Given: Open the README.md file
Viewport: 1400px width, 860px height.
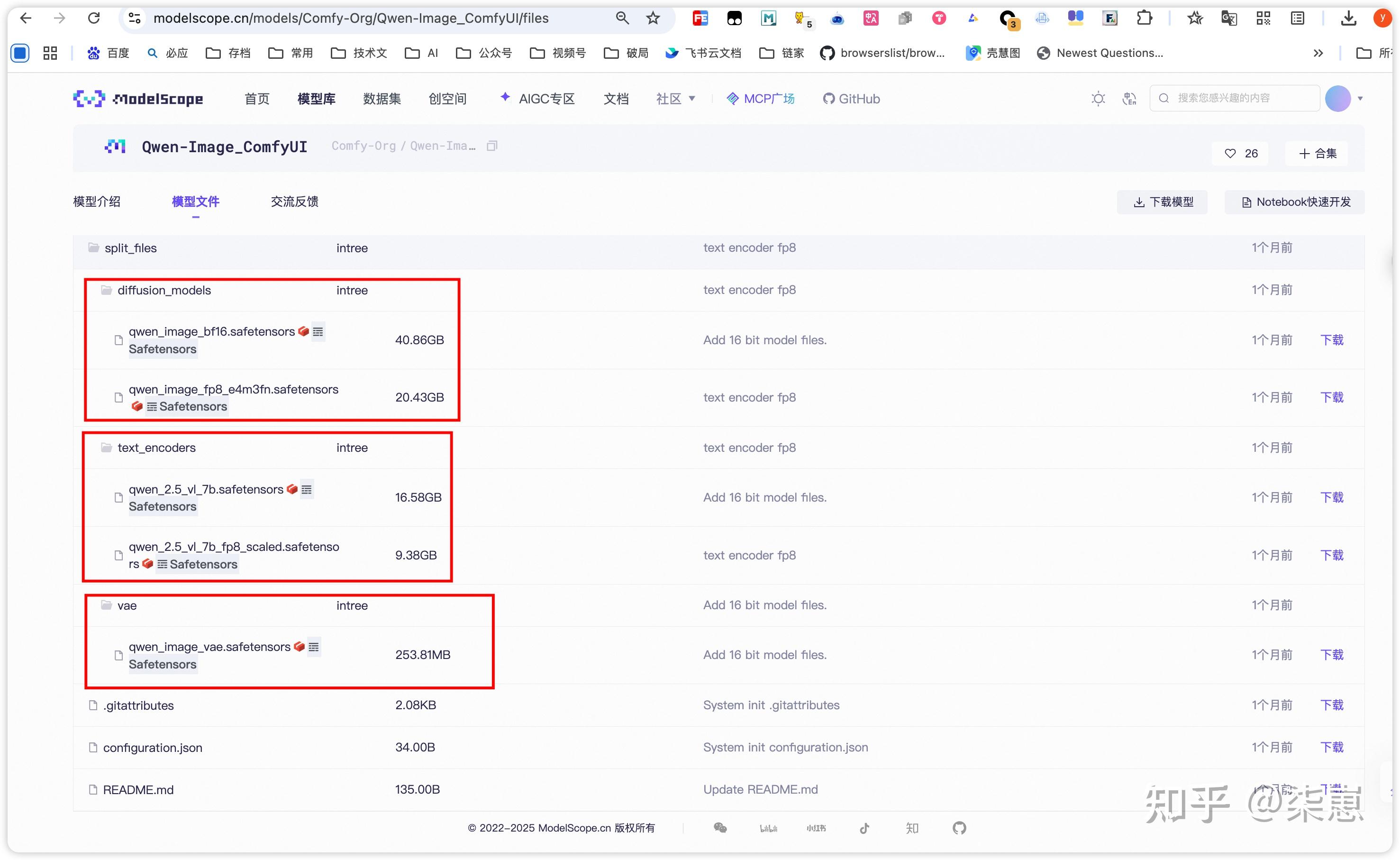Looking at the screenshot, I should pyautogui.click(x=138, y=790).
